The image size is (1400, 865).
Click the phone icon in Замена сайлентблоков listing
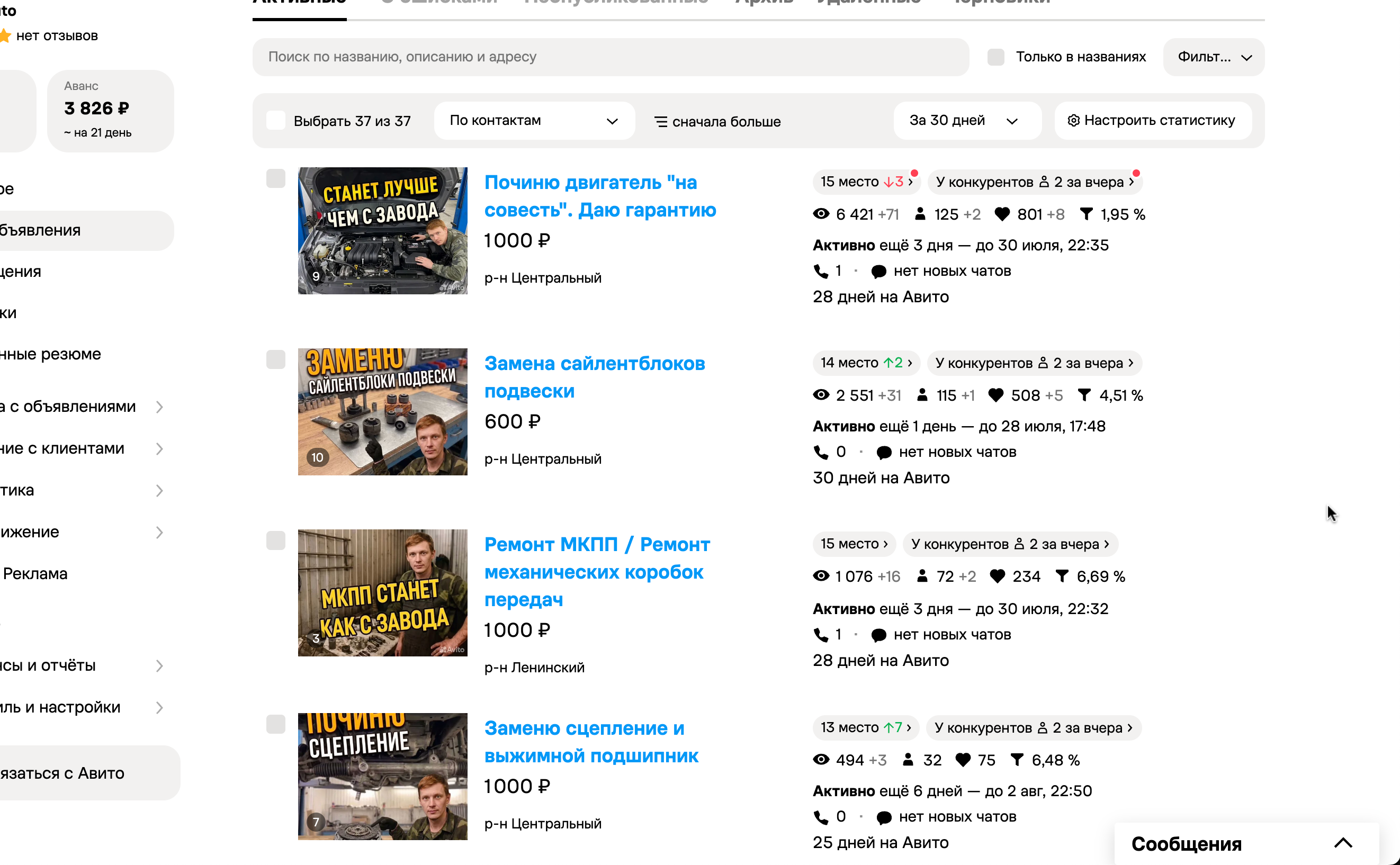(x=821, y=452)
